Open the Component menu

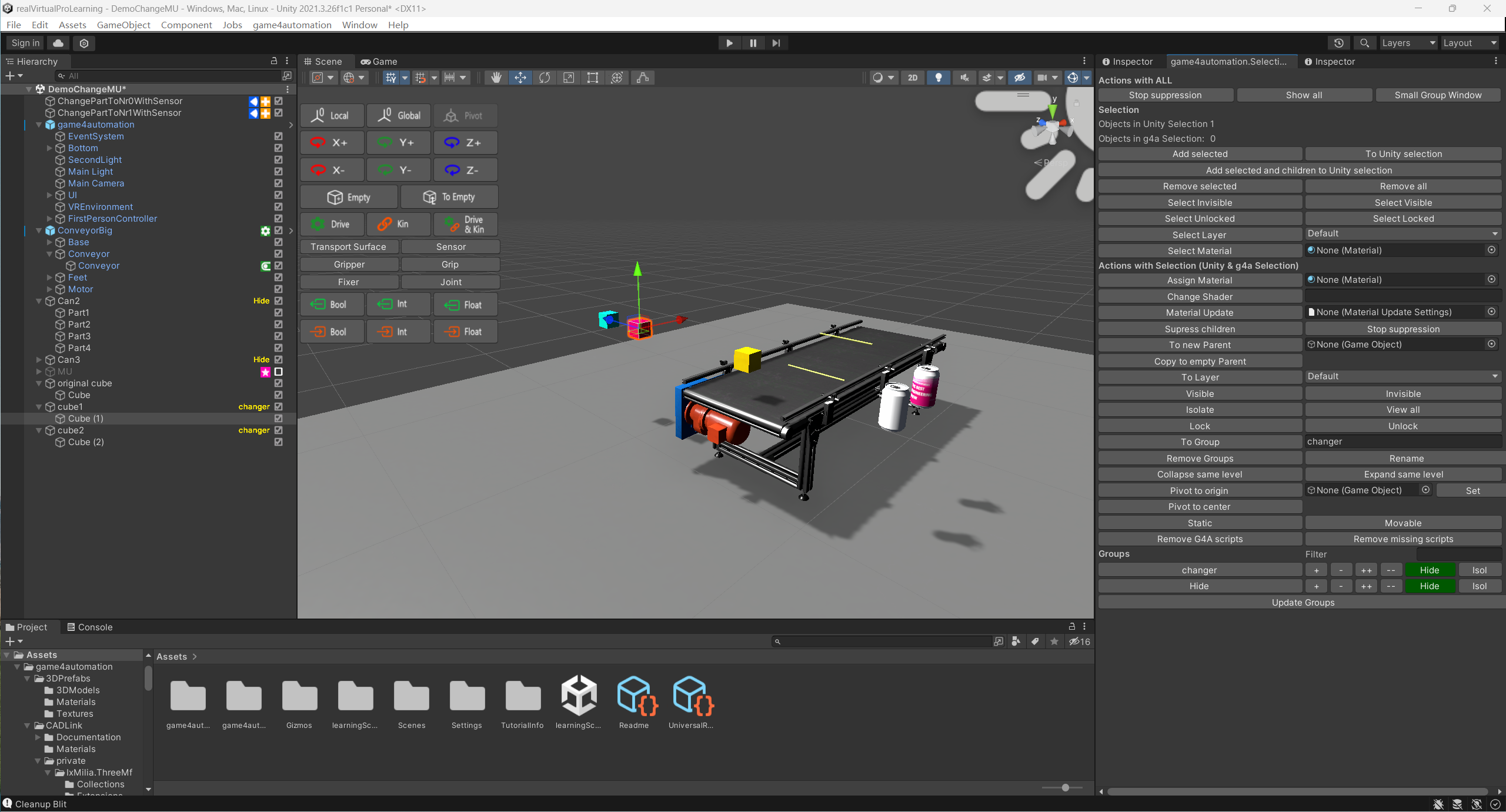(x=186, y=25)
